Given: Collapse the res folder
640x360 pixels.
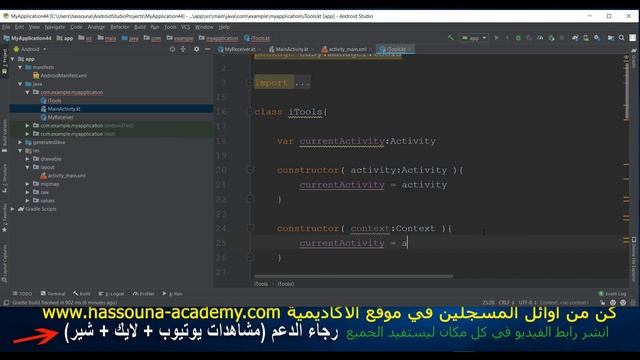Looking at the screenshot, I should [x=20, y=151].
